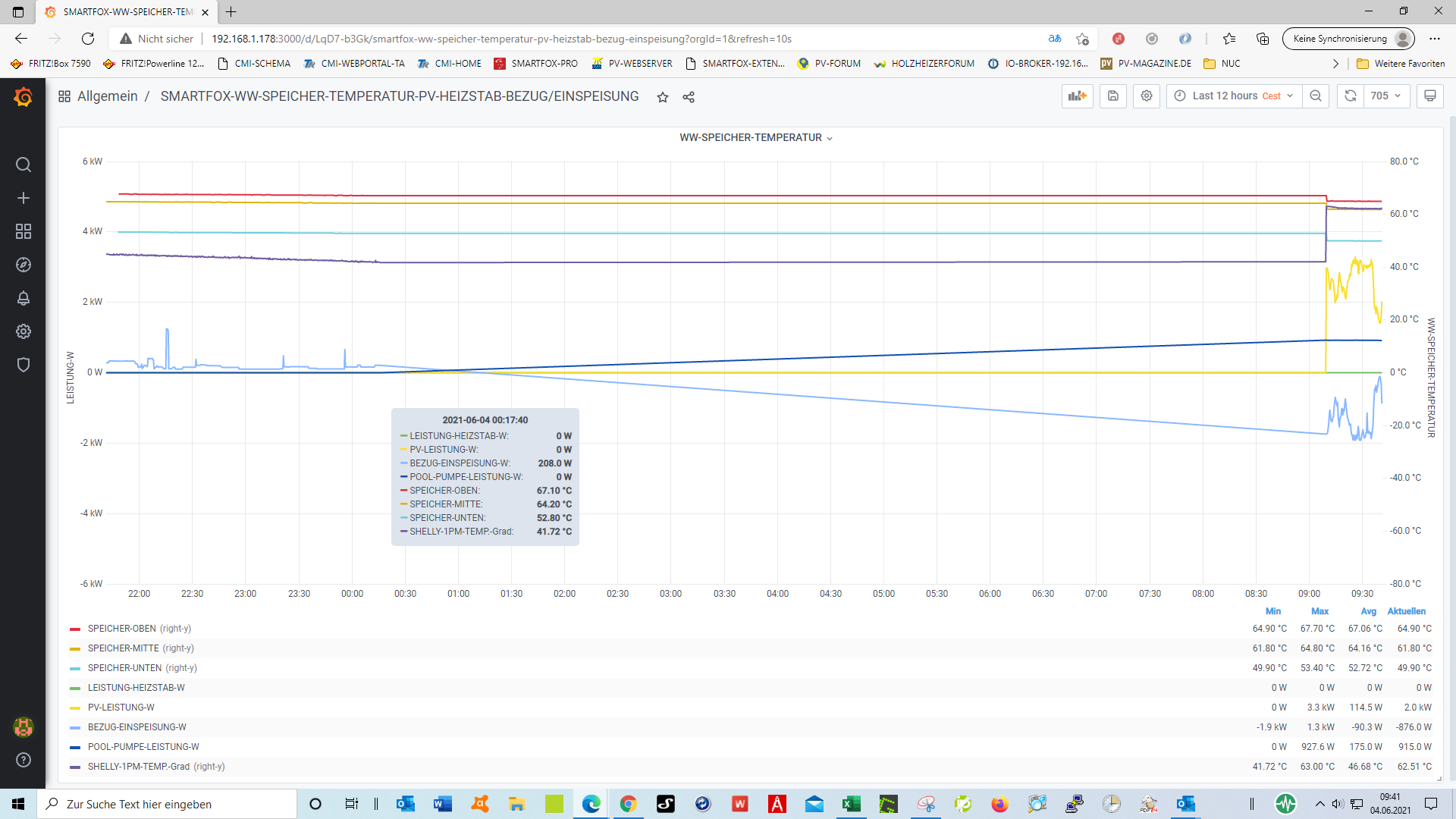The height and width of the screenshot is (819, 1456).
Task: Save the dashboard with disk icon
Action: pos(1113,96)
